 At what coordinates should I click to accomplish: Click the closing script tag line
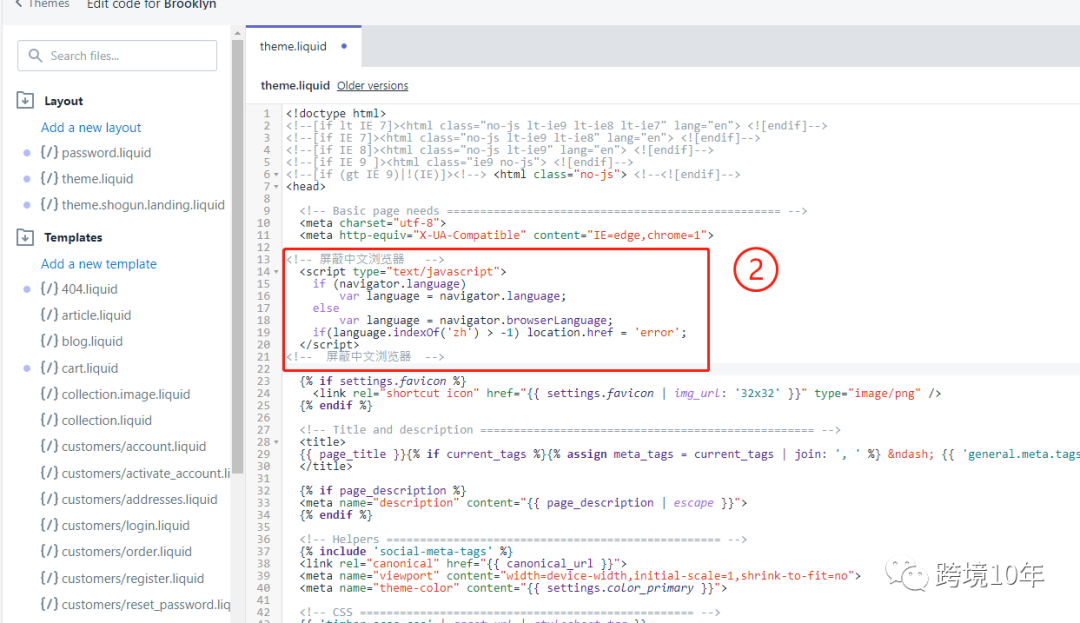[x=329, y=345]
